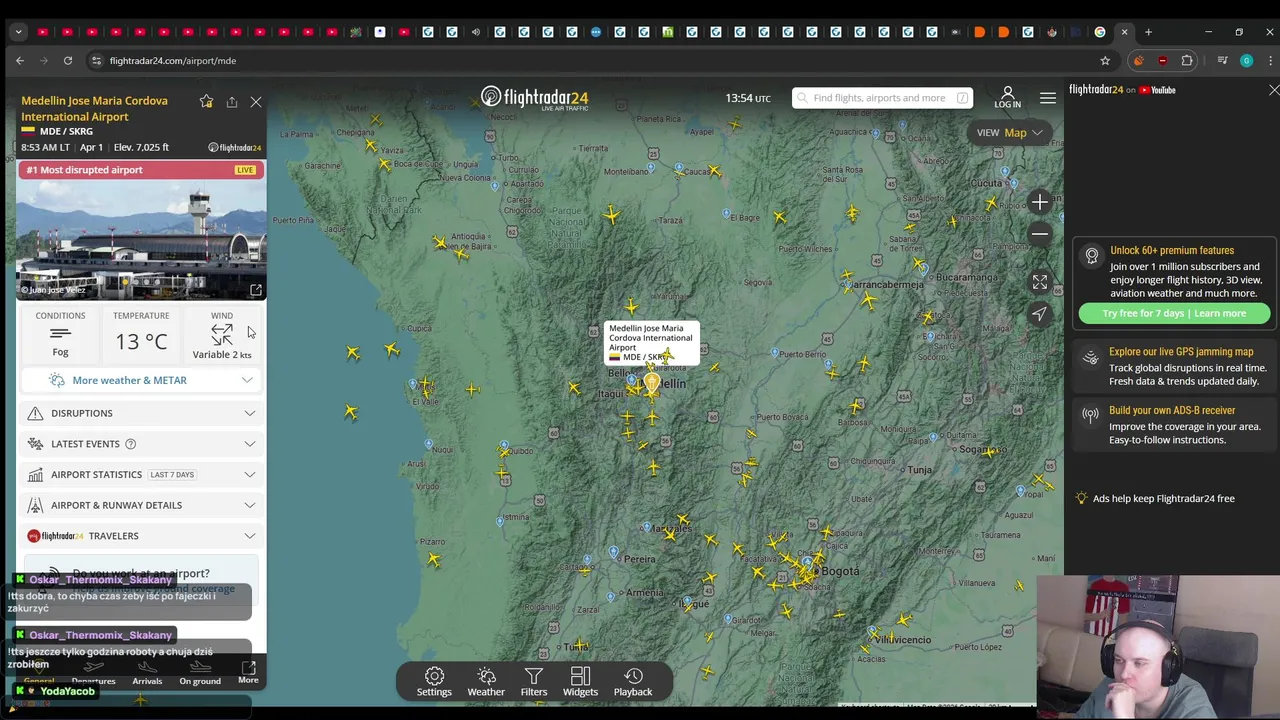
Task: Open the VIEW Map dropdown
Action: click(1009, 133)
